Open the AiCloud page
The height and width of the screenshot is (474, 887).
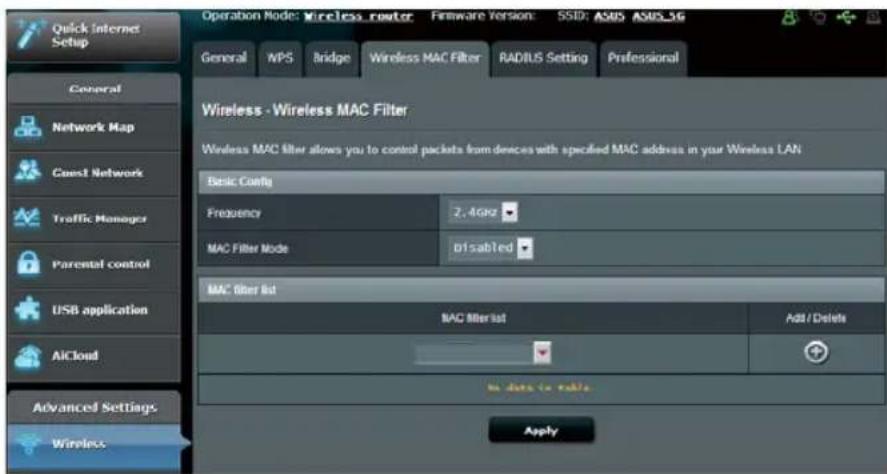coord(94,356)
